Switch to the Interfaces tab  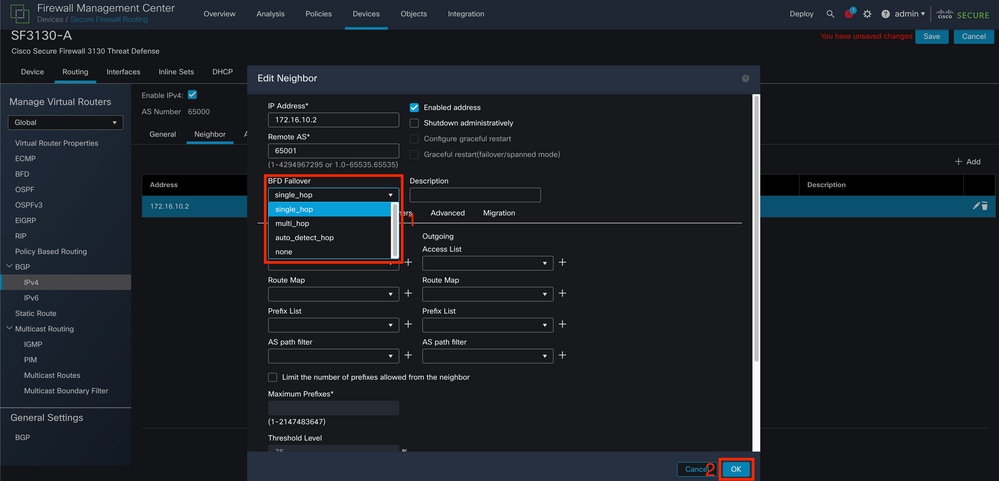point(124,72)
